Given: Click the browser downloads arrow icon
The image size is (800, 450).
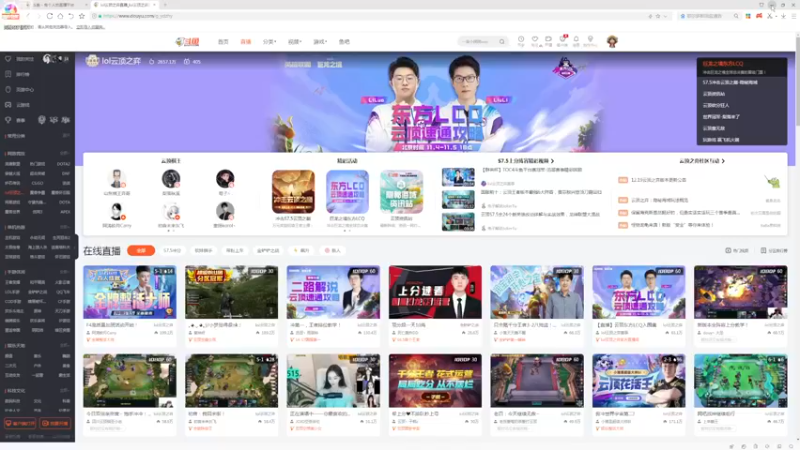Looking at the screenshot, I should 783,16.
